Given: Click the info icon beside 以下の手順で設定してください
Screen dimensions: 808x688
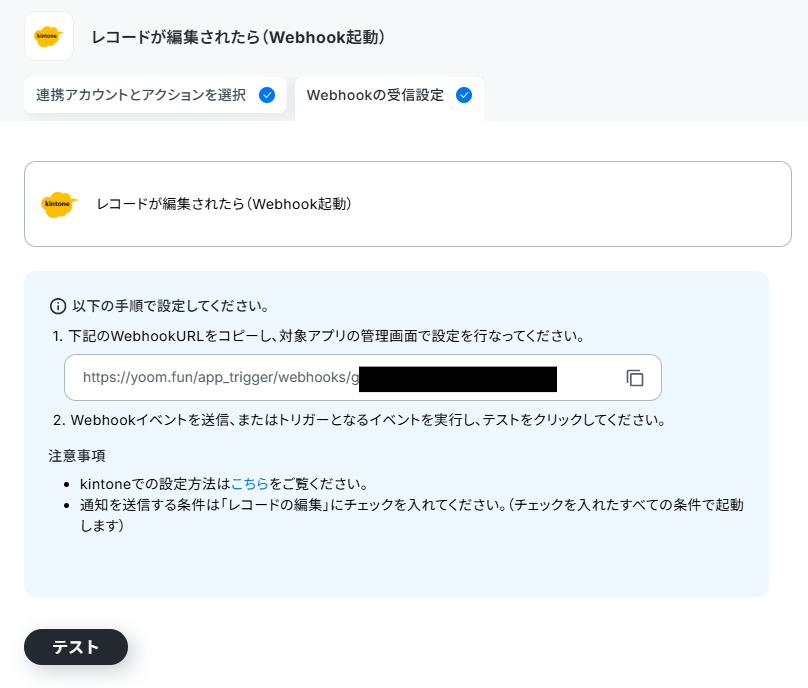Looking at the screenshot, I should pyautogui.click(x=58, y=306).
